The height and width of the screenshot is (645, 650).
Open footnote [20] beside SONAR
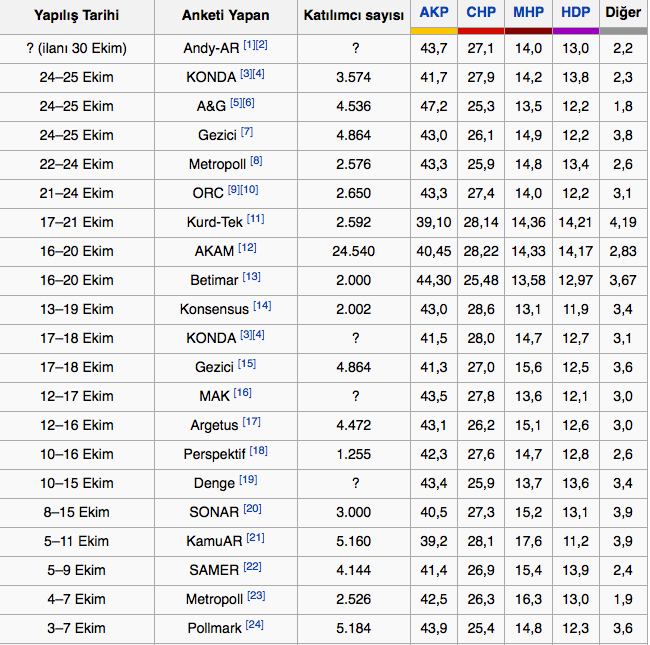click(x=253, y=508)
